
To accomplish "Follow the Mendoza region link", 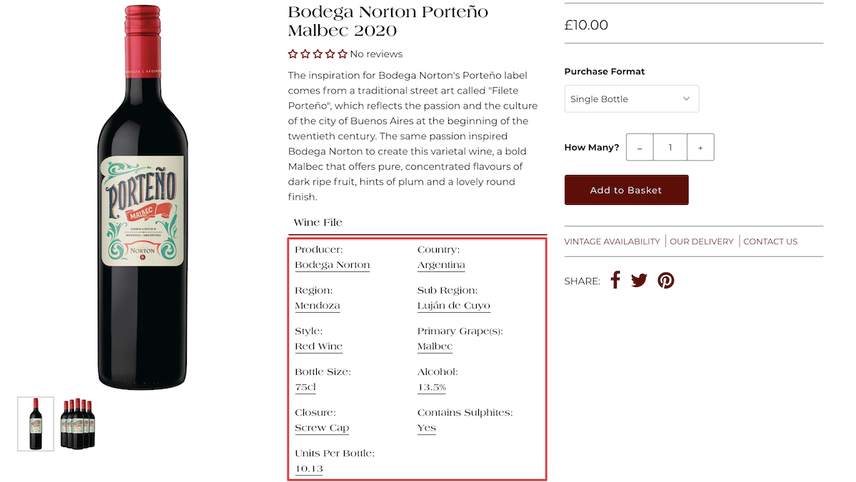I will (x=317, y=306).
